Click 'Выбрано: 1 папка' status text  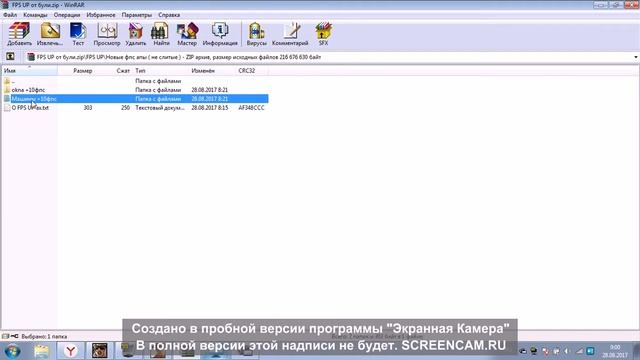[x=44, y=337]
